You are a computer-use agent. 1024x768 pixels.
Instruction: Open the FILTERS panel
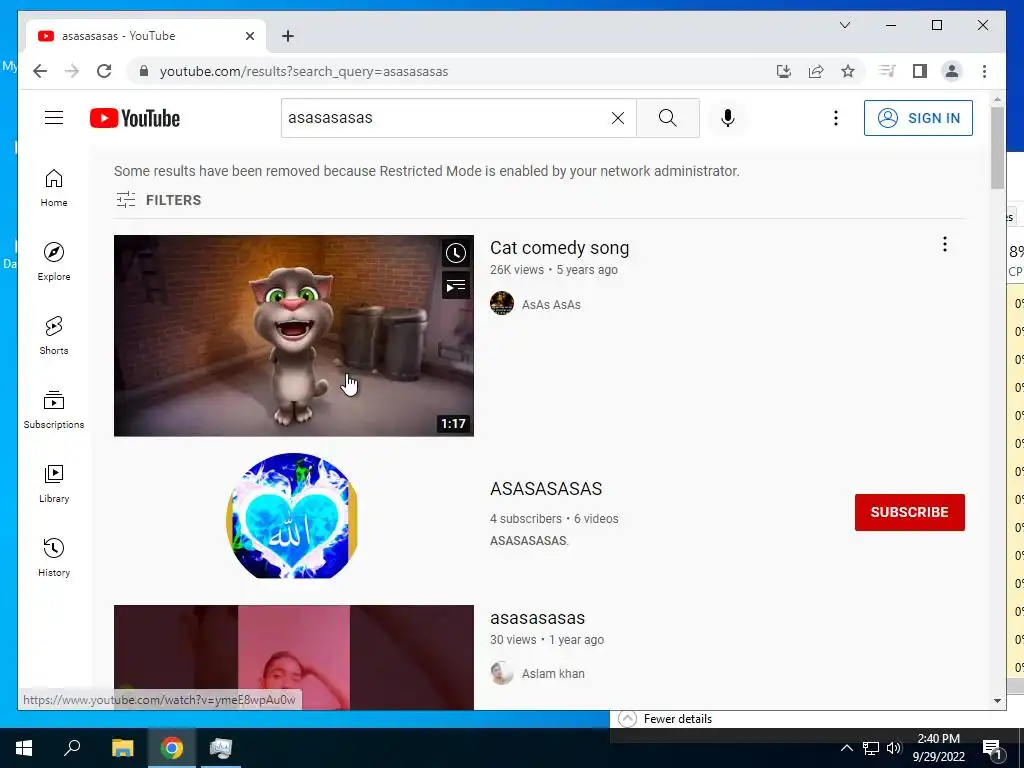[x=159, y=200]
